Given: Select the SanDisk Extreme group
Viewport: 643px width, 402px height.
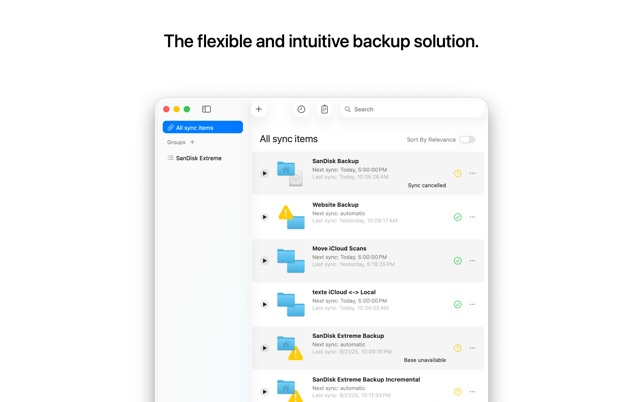Looking at the screenshot, I should tap(198, 158).
